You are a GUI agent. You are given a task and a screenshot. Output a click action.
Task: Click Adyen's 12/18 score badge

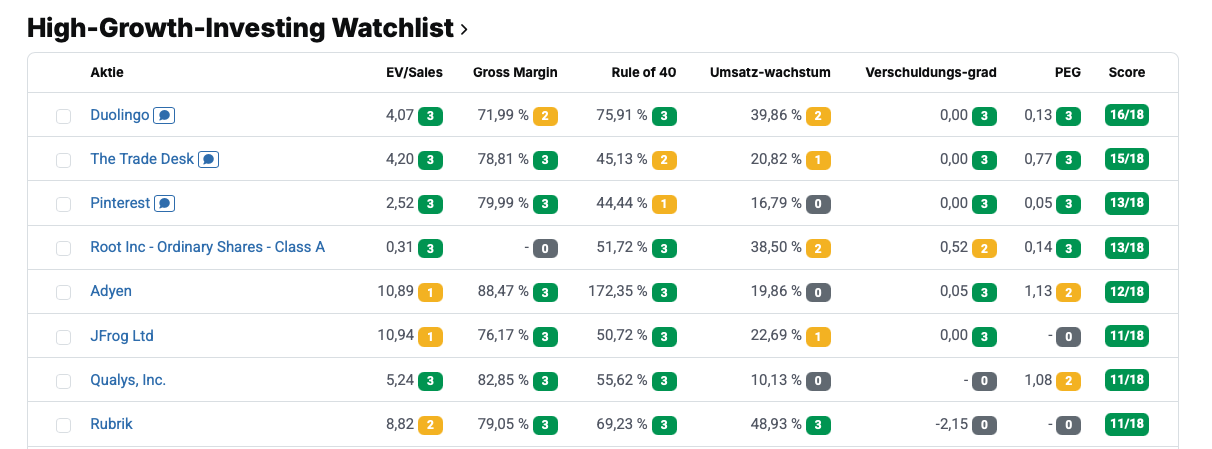1127,291
